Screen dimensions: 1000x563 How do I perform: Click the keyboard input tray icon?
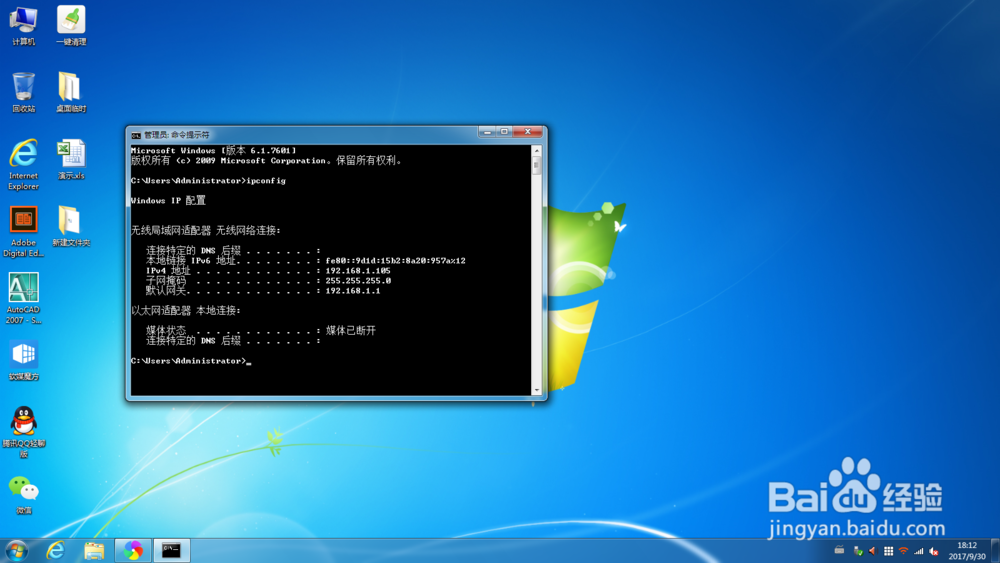pos(839,550)
